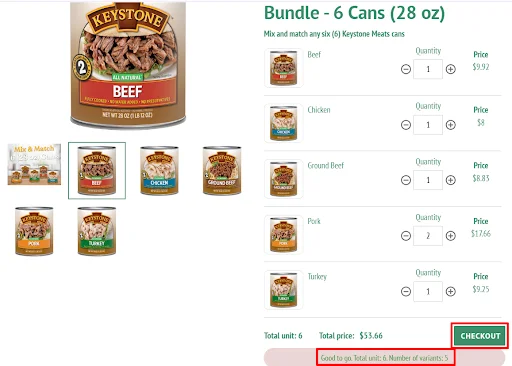This screenshot has width=512, height=366.
Task: Select the Ground Beef can gallery thumbnail
Action: tap(222, 170)
